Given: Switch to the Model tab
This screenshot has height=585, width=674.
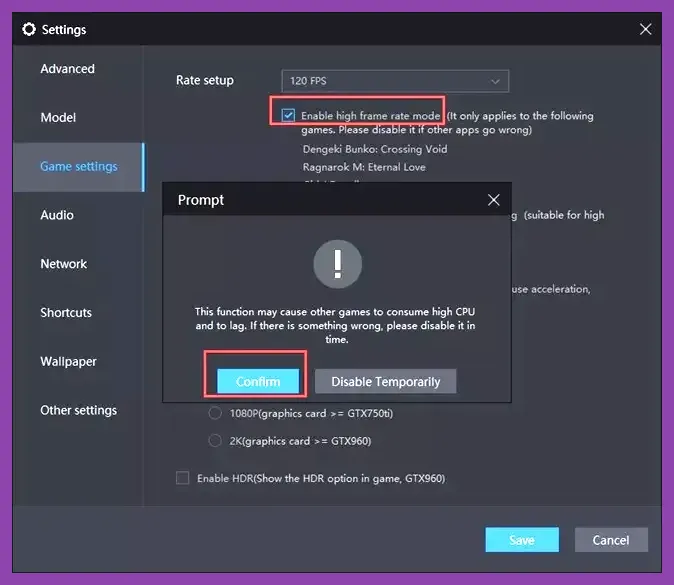Looking at the screenshot, I should pyautogui.click(x=58, y=117).
